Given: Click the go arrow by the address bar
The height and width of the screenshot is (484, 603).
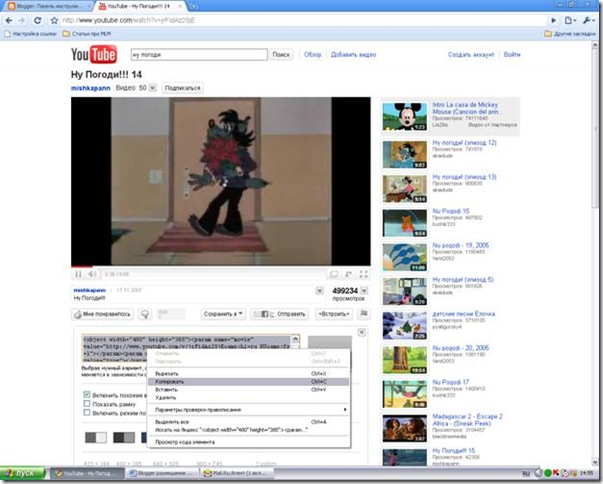Looking at the screenshot, I should (x=553, y=20).
